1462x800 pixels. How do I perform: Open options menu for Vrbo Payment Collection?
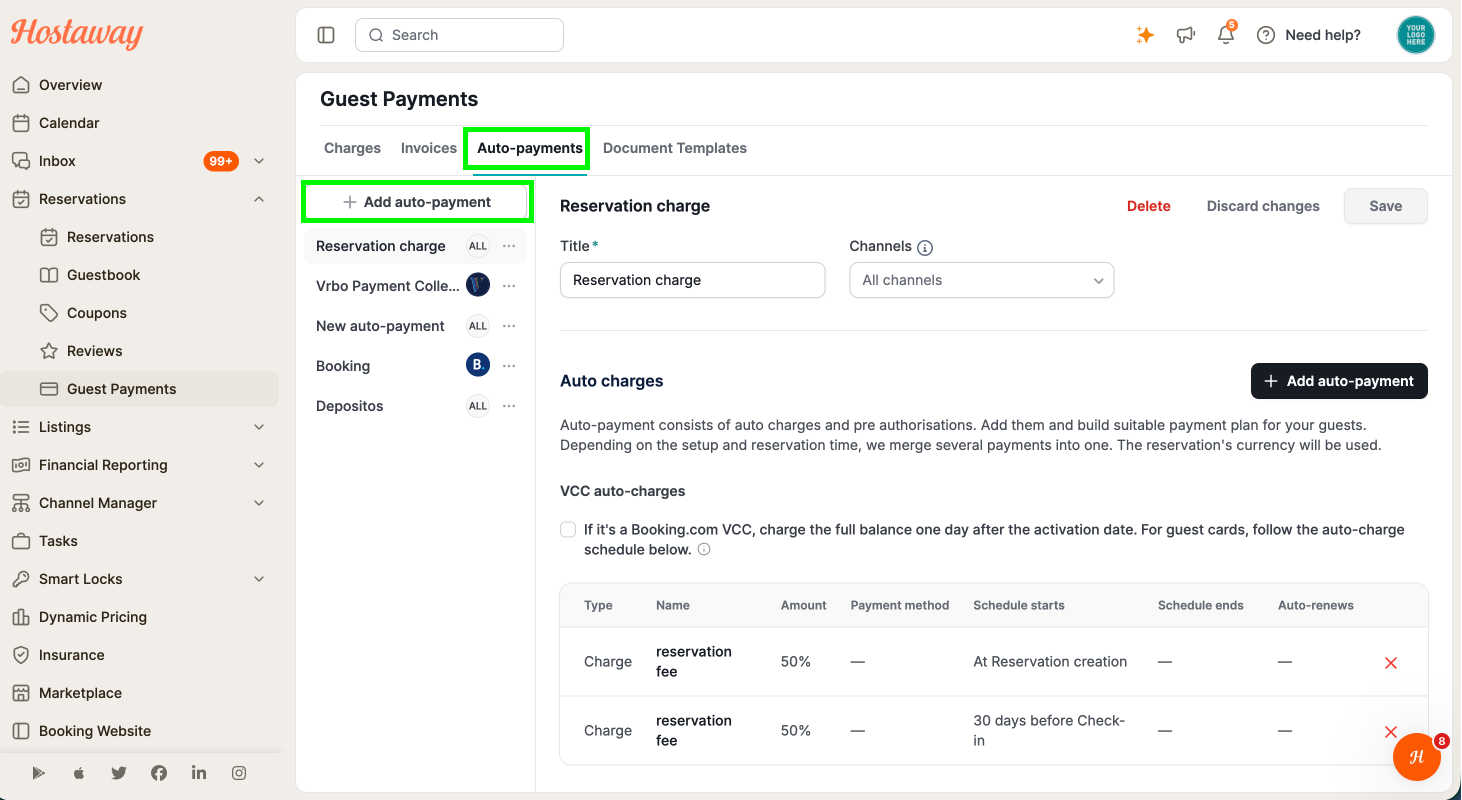509,286
